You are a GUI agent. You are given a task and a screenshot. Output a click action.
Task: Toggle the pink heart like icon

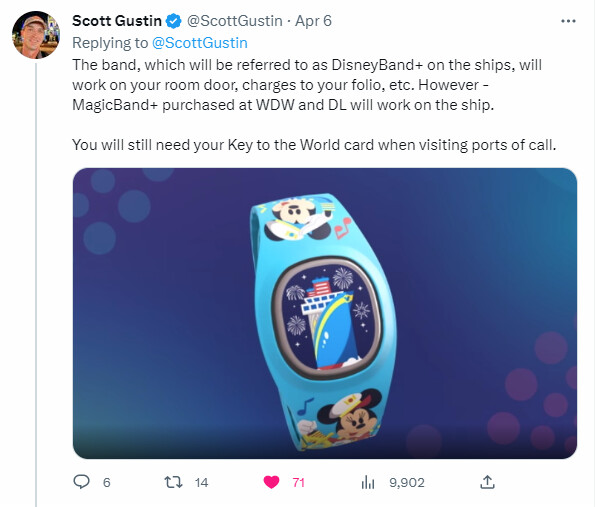click(271, 482)
